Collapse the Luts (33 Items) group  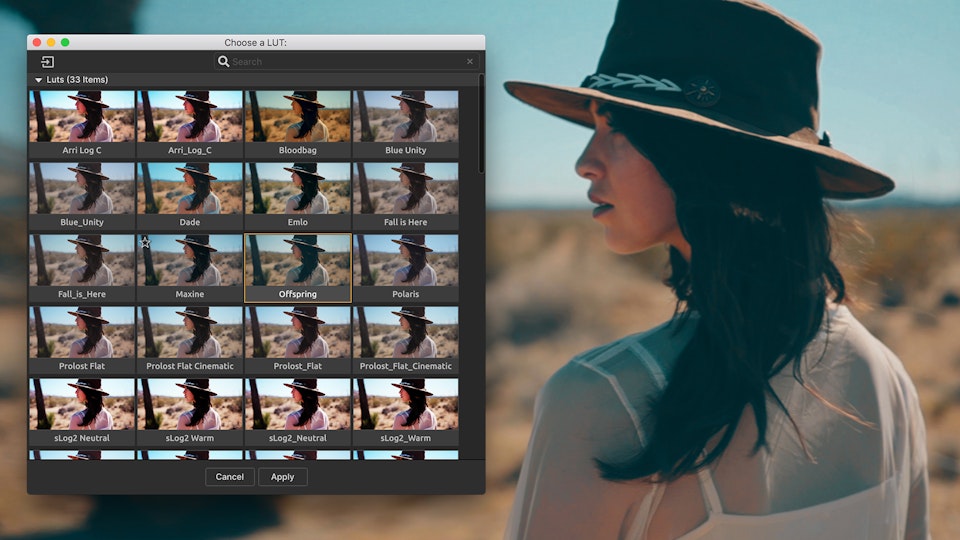39,80
